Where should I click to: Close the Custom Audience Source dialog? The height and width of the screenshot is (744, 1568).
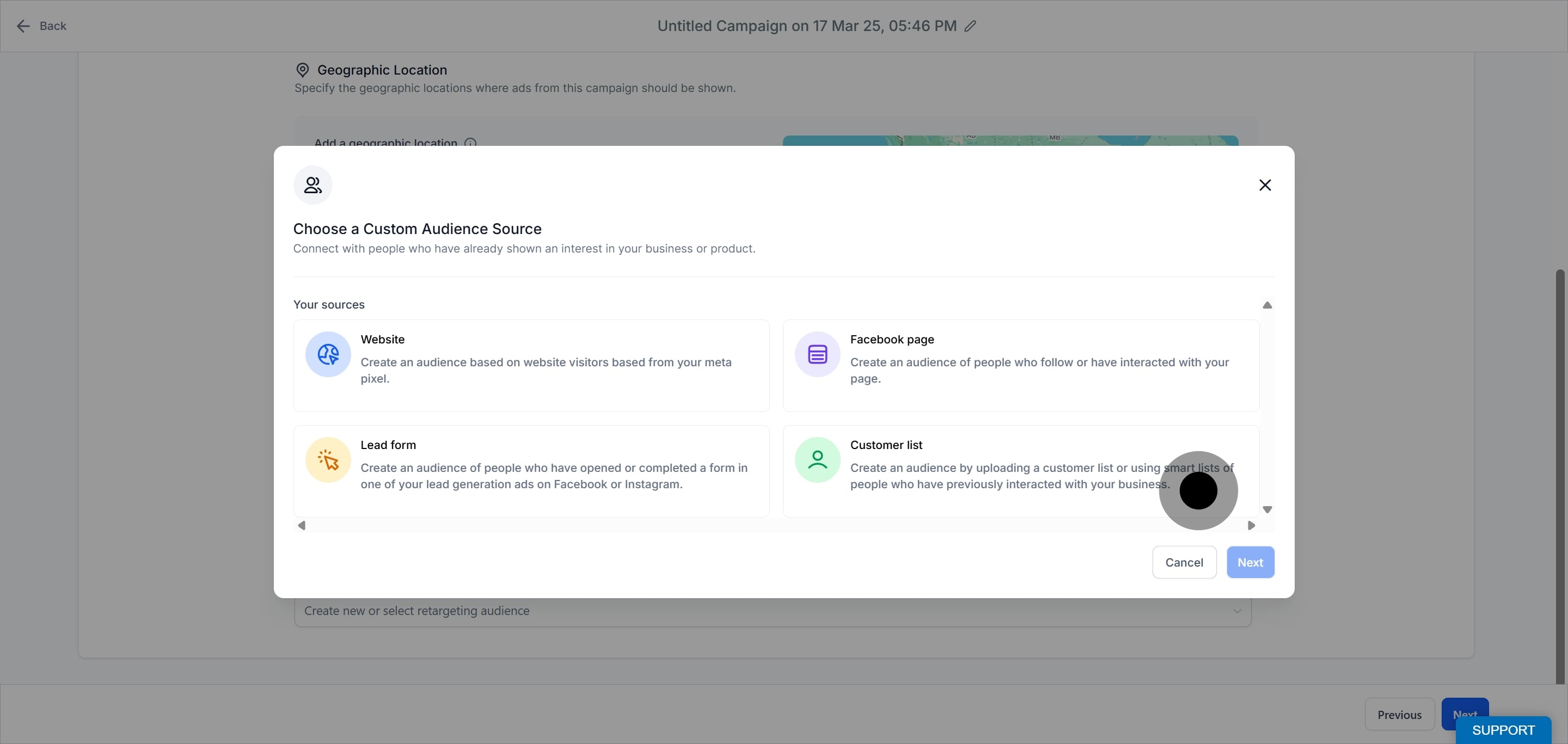pos(1265,185)
